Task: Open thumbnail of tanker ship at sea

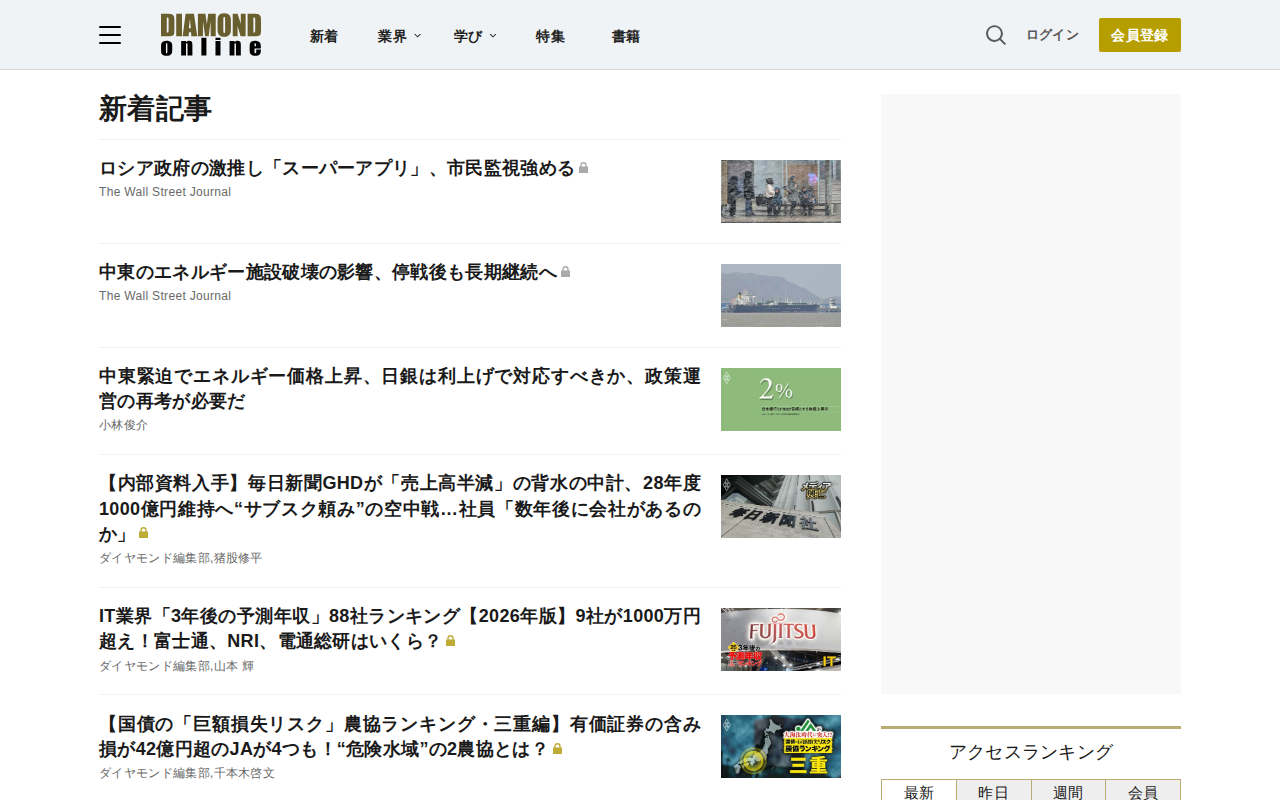Action: 781,295
